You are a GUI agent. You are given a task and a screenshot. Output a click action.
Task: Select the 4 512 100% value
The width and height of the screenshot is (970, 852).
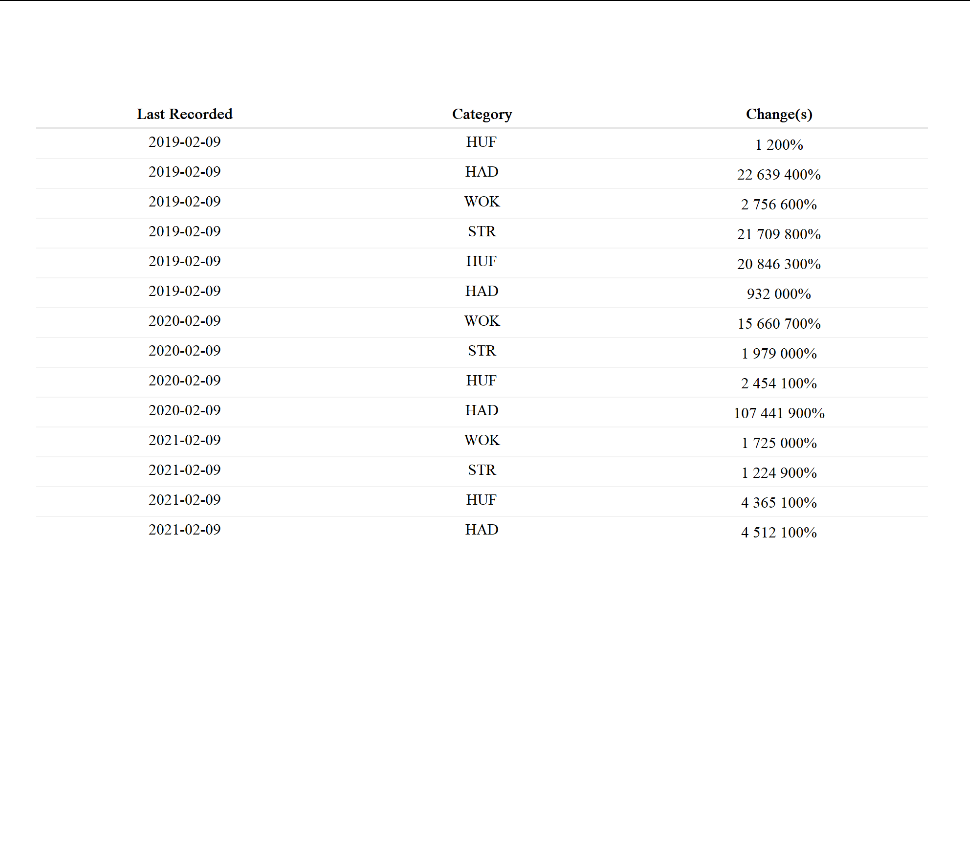[778, 533]
